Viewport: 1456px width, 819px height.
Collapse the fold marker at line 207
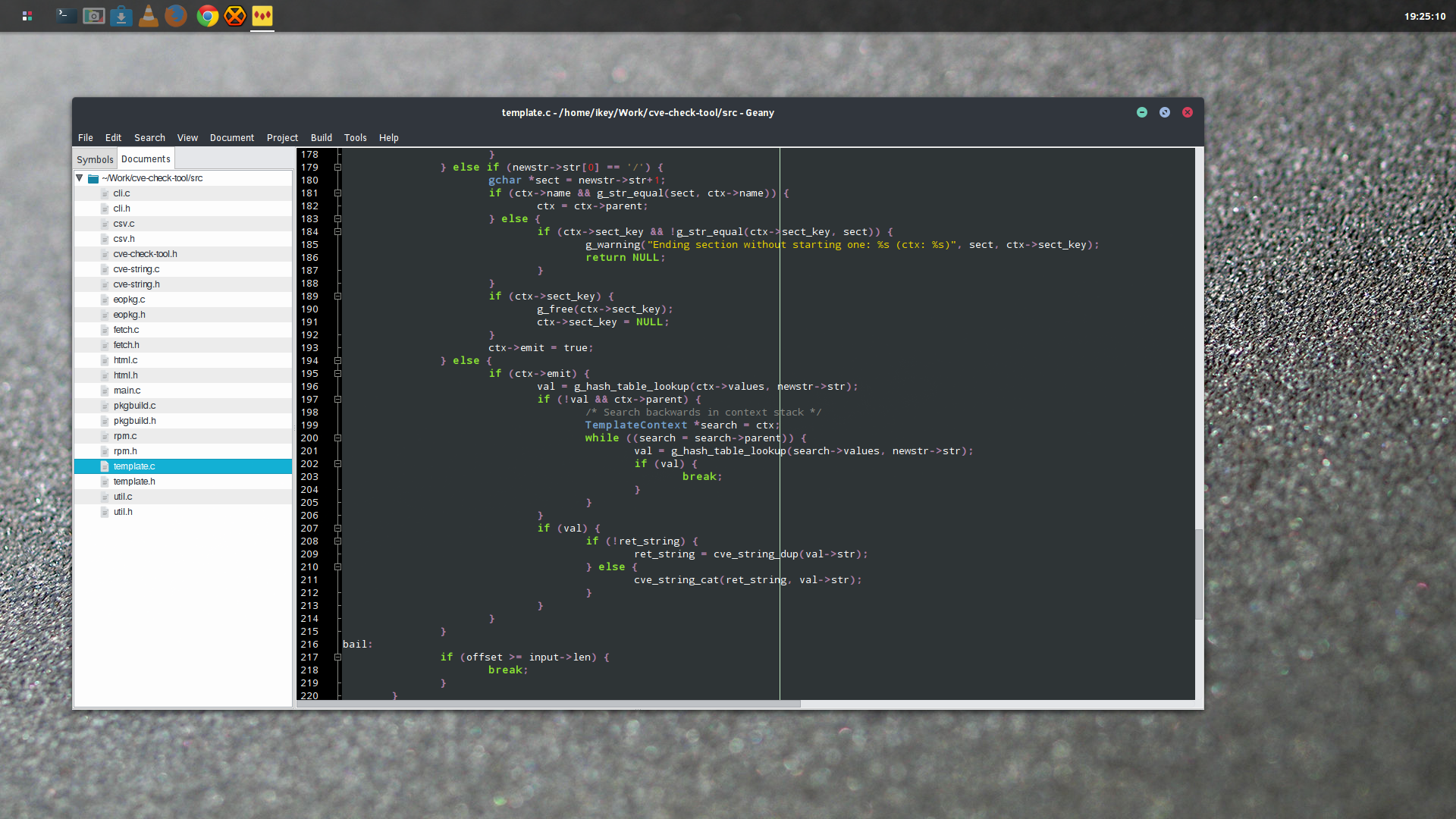pyautogui.click(x=337, y=529)
